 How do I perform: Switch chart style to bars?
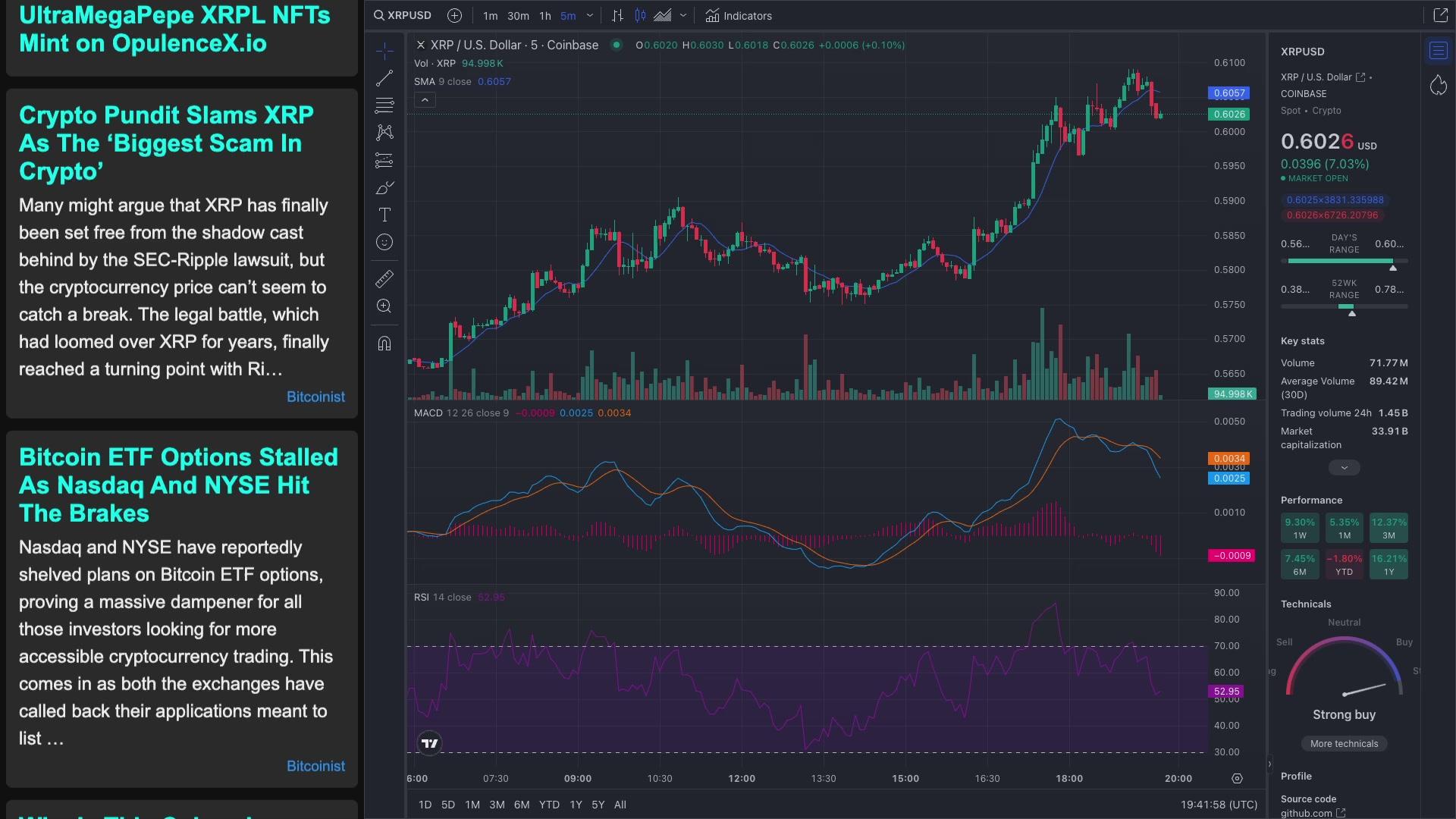click(x=618, y=16)
